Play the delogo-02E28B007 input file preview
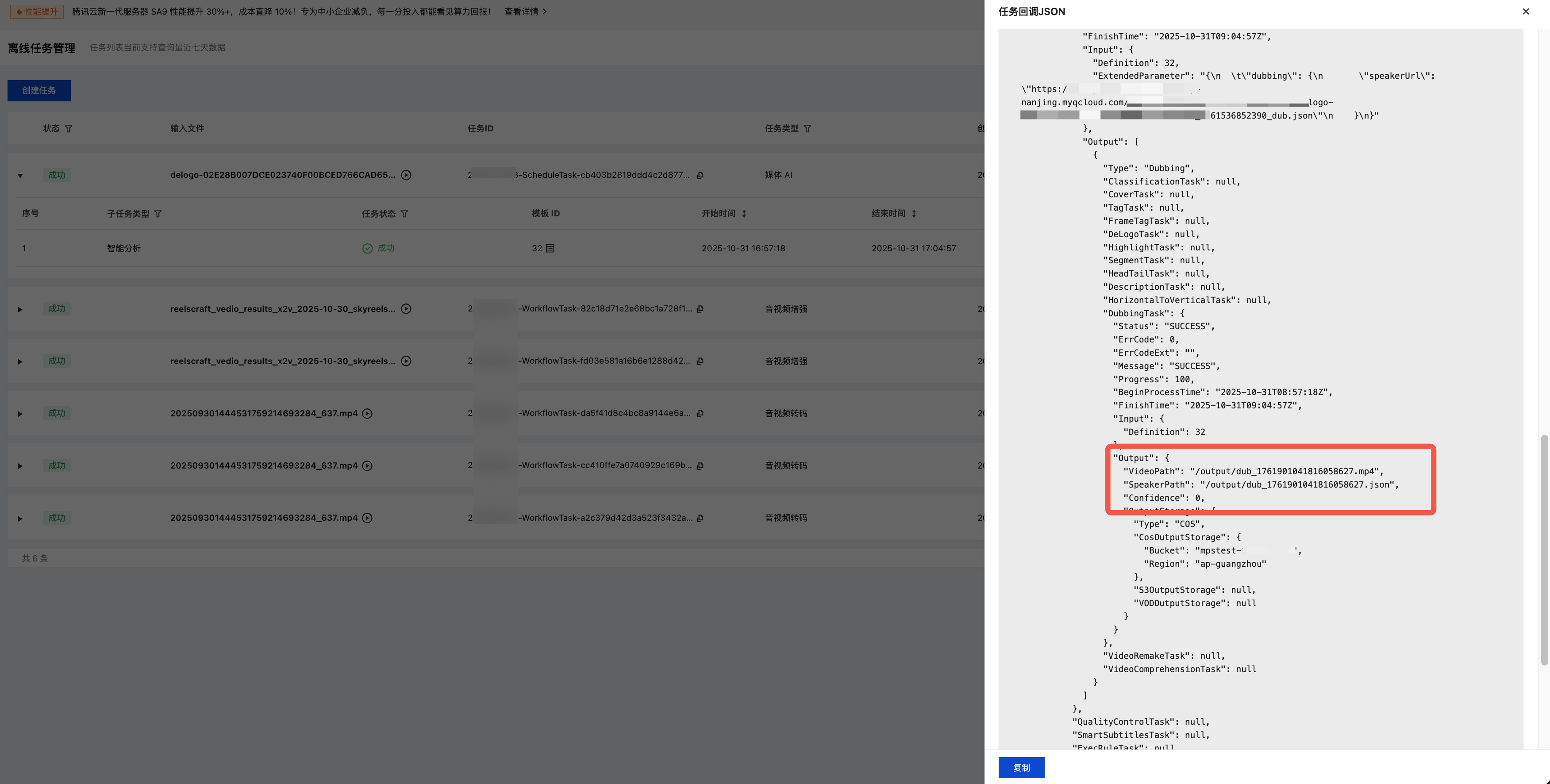 (406, 175)
